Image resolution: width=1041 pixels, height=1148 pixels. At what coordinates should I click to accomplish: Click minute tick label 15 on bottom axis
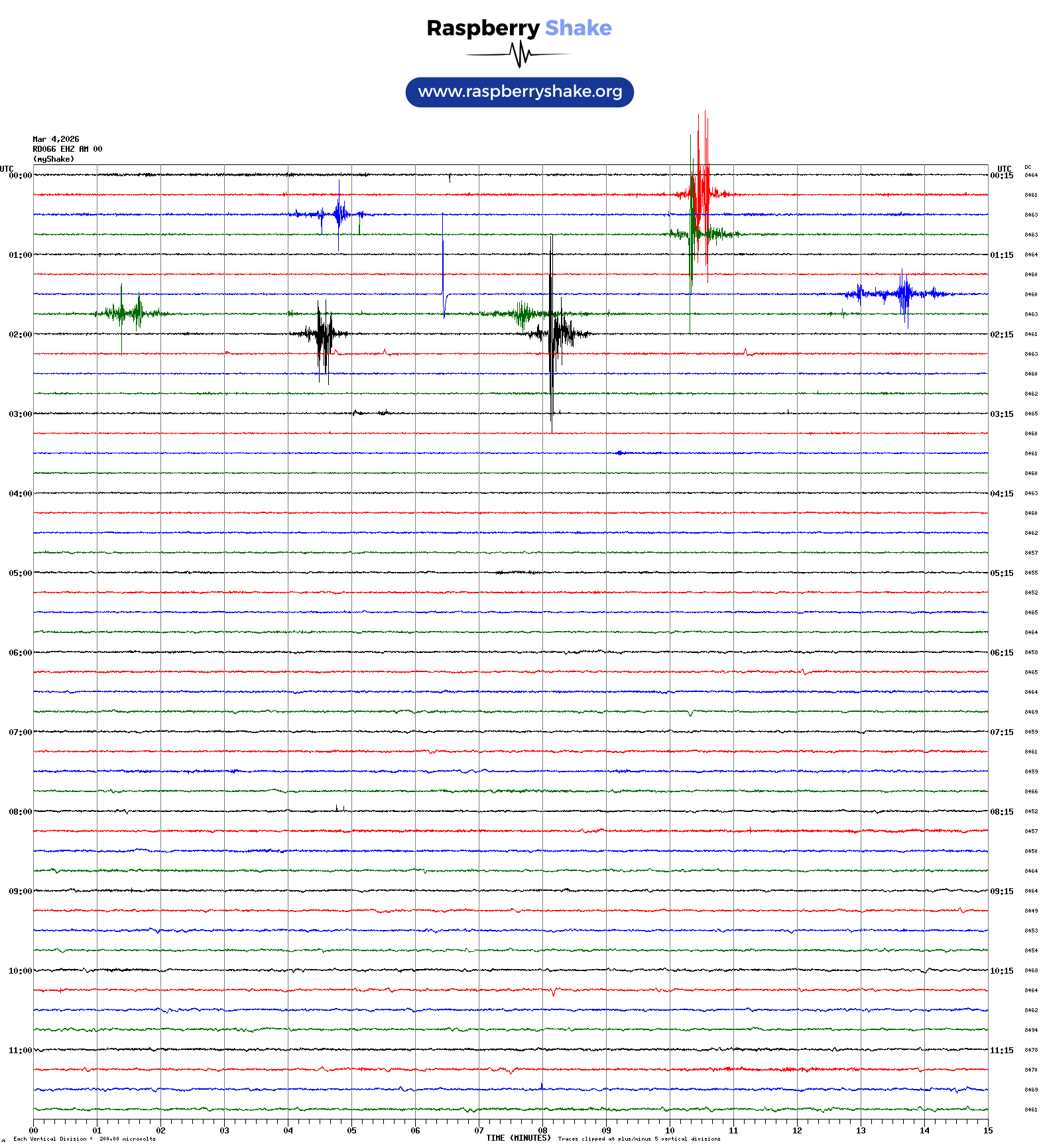click(x=987, y=1131)
